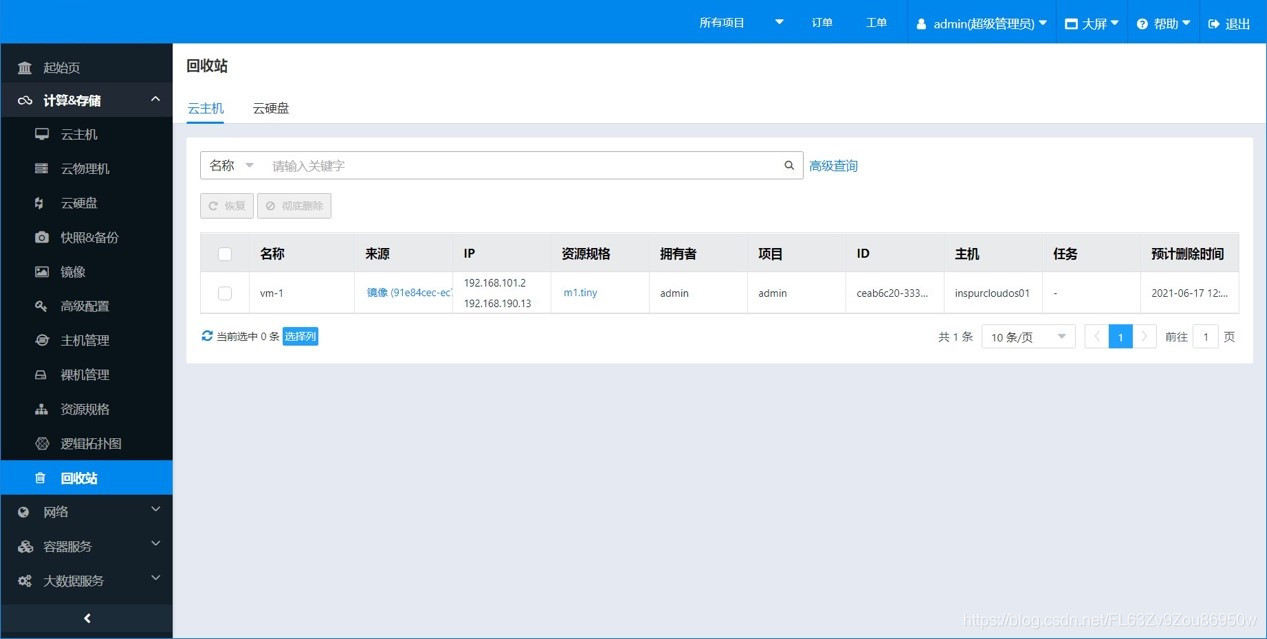Image resolution: width=1267 pixels, height=639 pixels.
Task: Click the 镜像 image icon
Action: (42, 272)
